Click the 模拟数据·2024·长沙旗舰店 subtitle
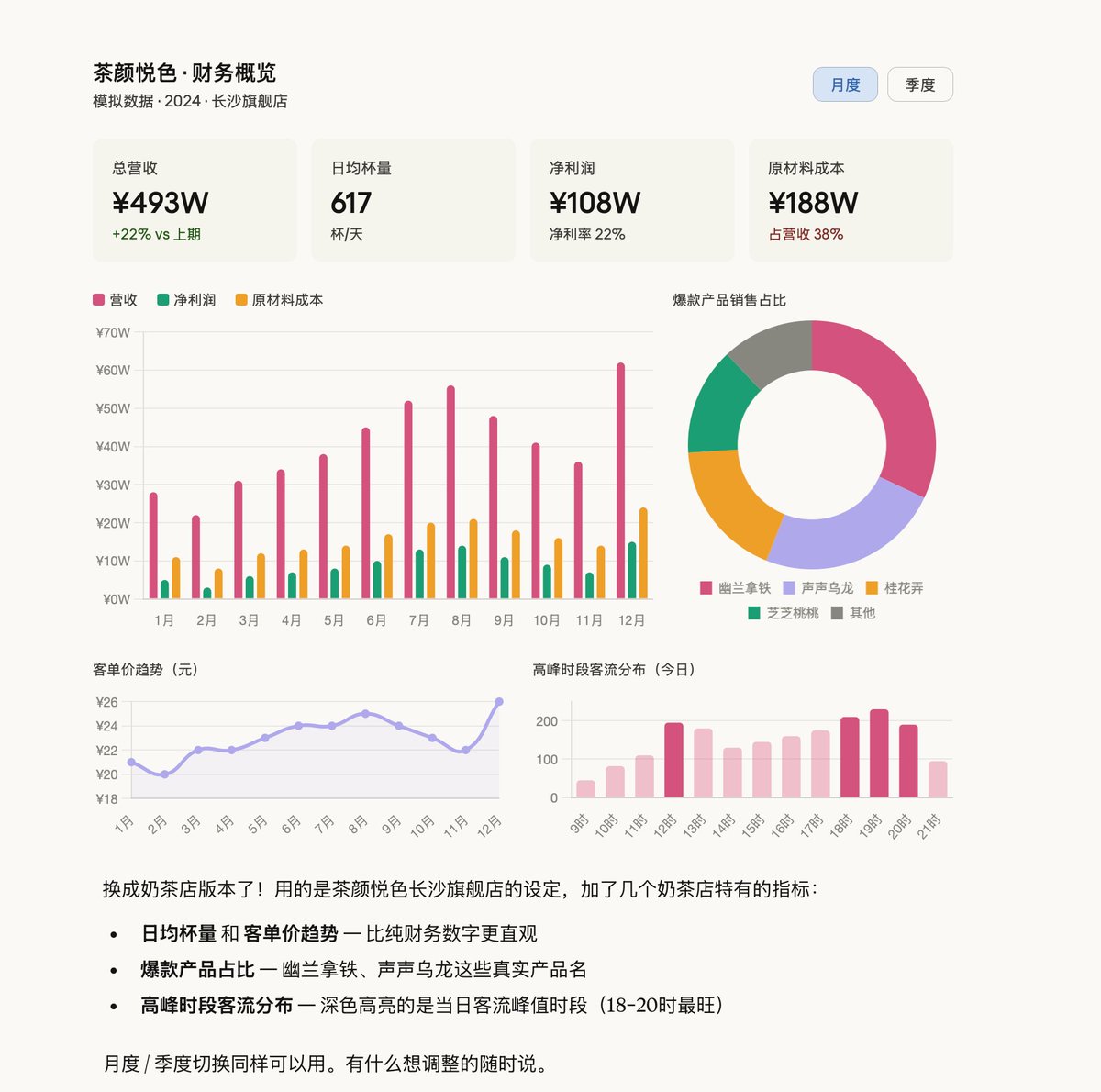1101x1092 pixels. [x=190, y=101]
